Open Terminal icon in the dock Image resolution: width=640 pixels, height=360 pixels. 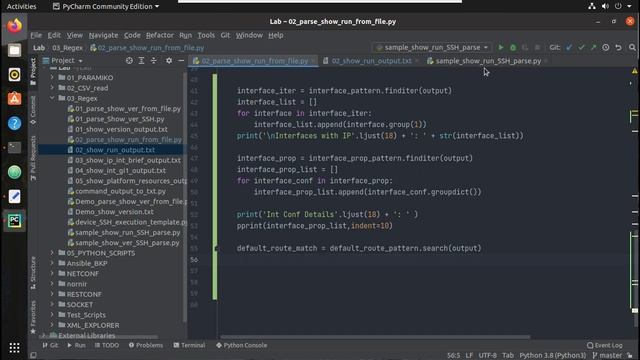[14, 147]
